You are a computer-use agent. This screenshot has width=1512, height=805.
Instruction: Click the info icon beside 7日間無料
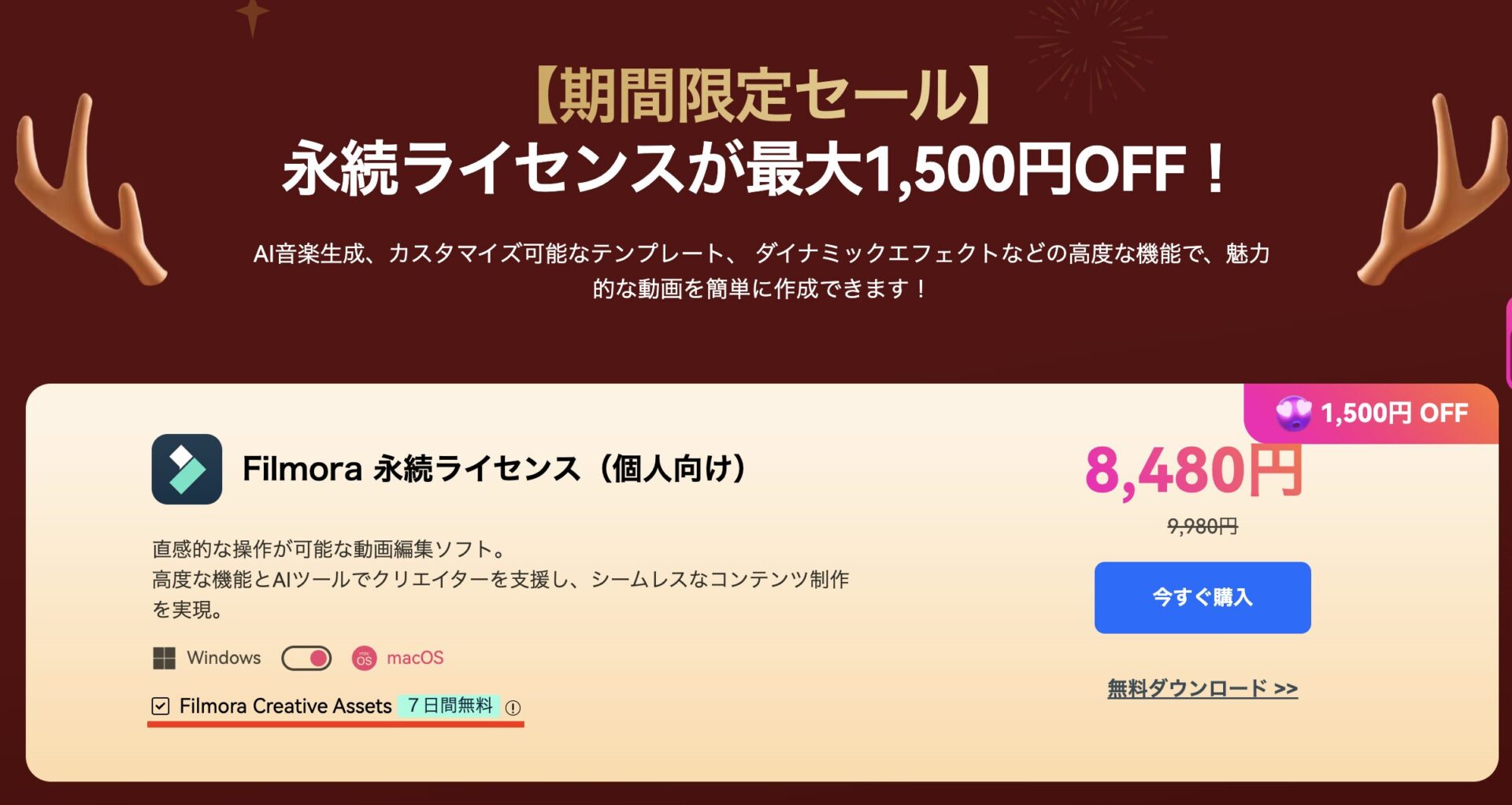point(515,707)
